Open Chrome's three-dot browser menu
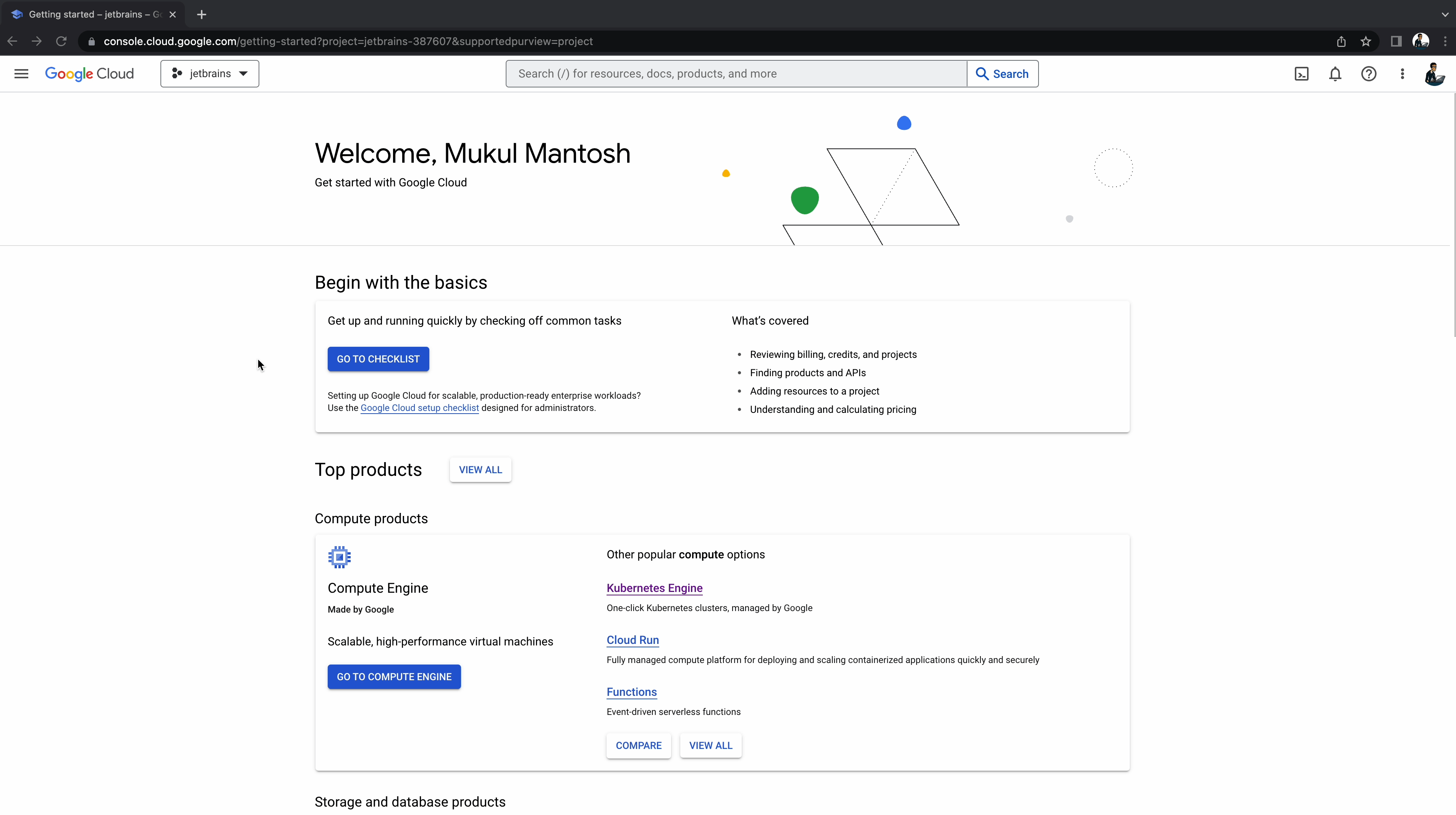This screenshot has height=815, width=1456. [1445, 41]
